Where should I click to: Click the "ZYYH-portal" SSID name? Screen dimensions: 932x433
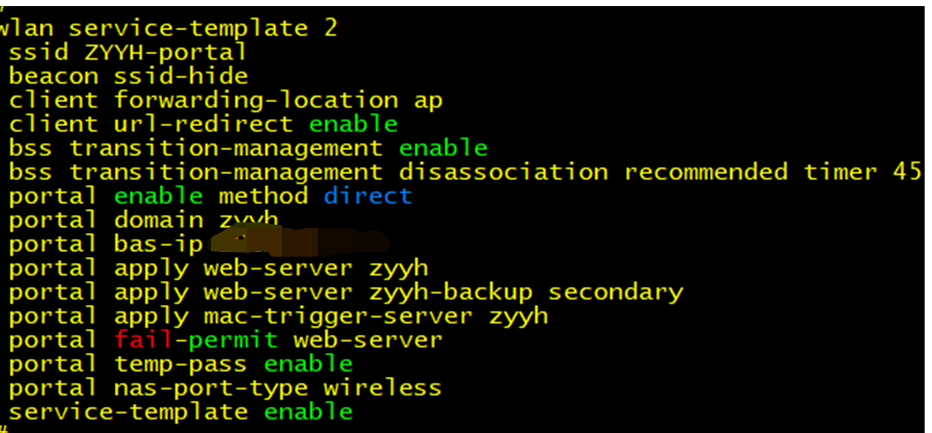158,52
